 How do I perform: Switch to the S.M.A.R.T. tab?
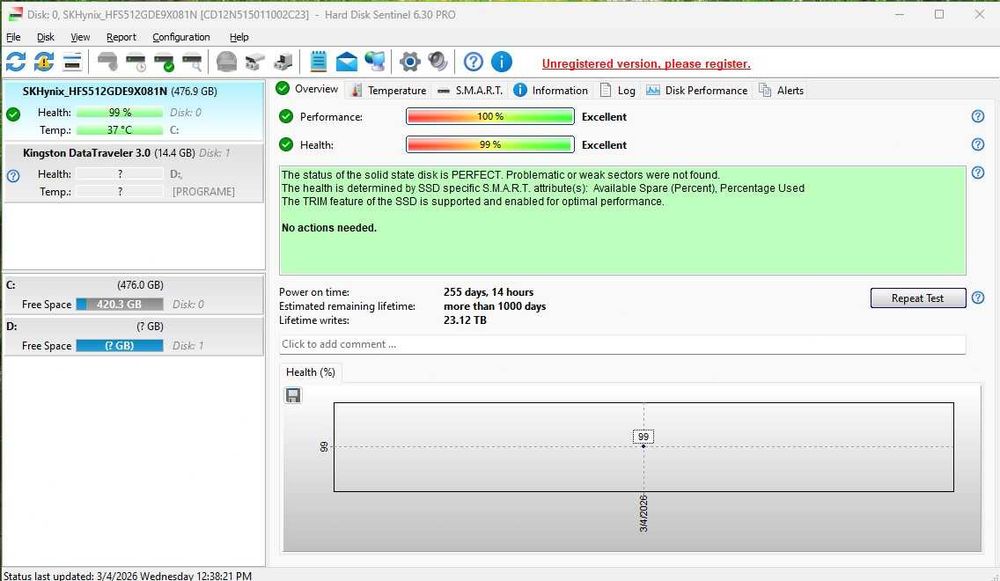471,91
